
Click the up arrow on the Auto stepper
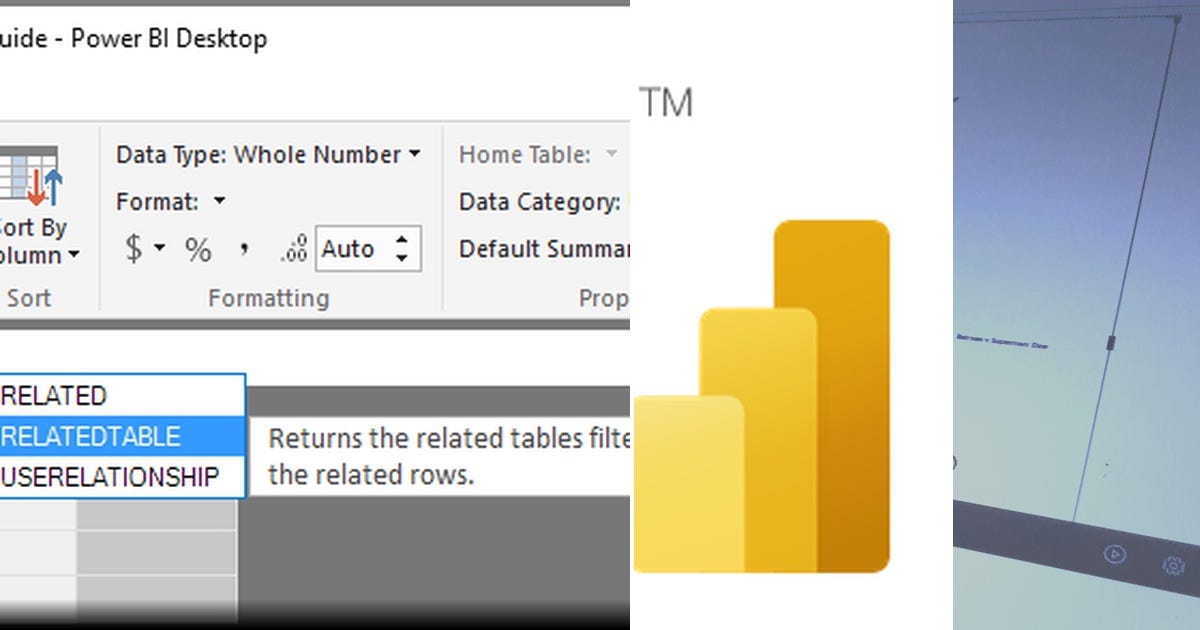pos(400,240)
